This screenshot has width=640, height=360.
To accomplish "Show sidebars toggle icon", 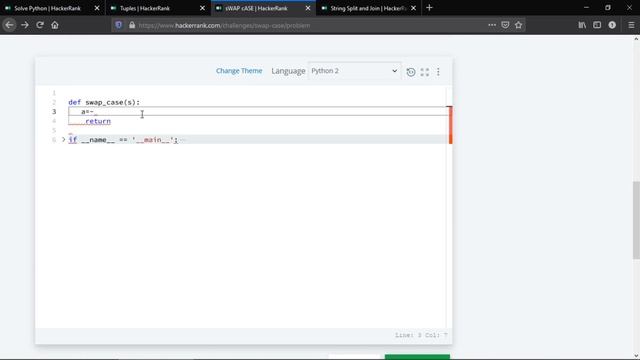I will [597, 25].
